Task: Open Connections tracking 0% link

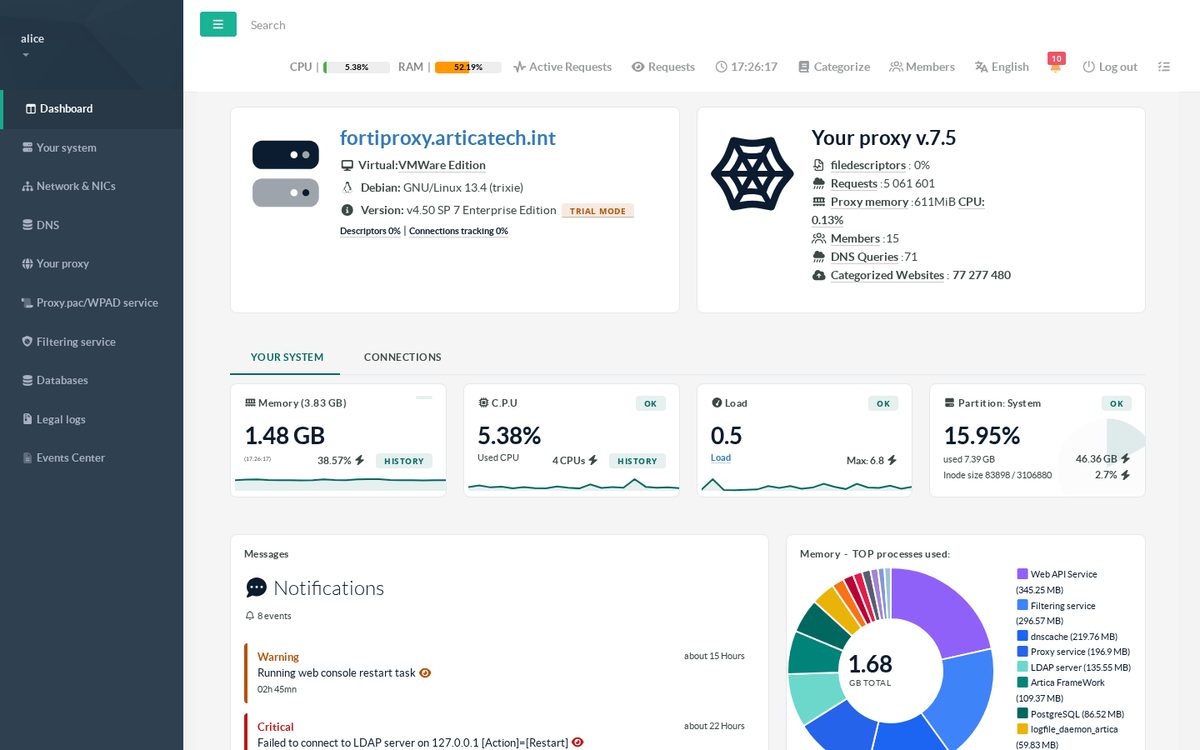Action: pyautogui.click(x=458, y=231)
